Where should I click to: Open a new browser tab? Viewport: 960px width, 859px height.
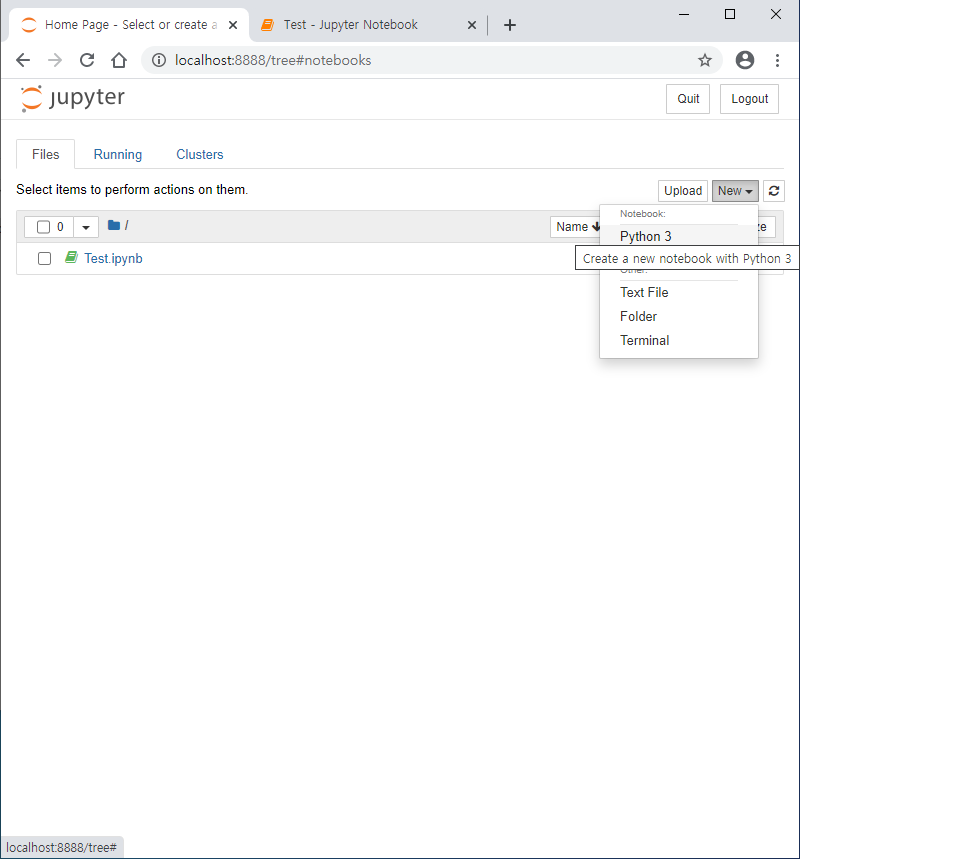509,25
